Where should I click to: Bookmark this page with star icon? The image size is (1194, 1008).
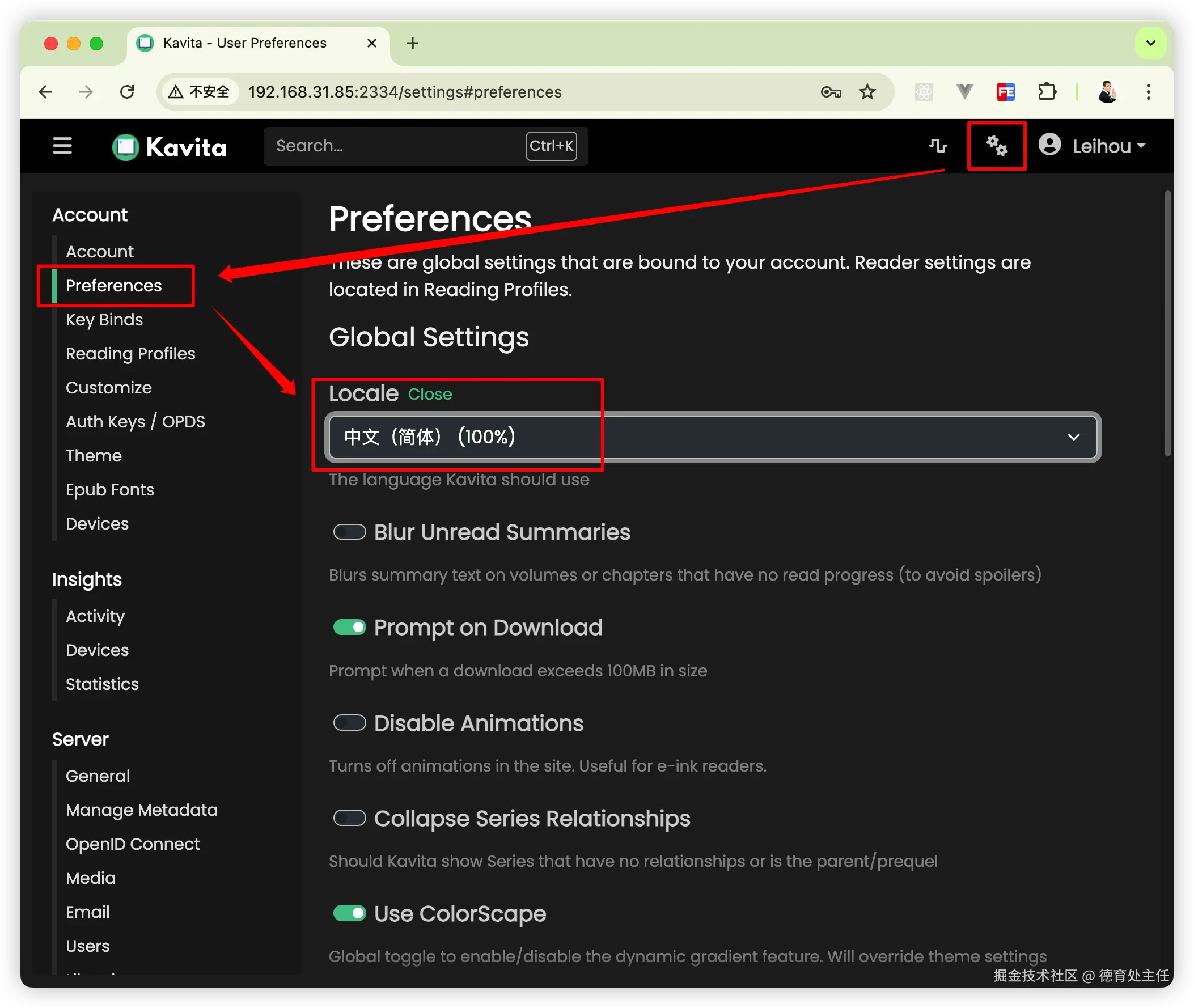tap(867, 92)
